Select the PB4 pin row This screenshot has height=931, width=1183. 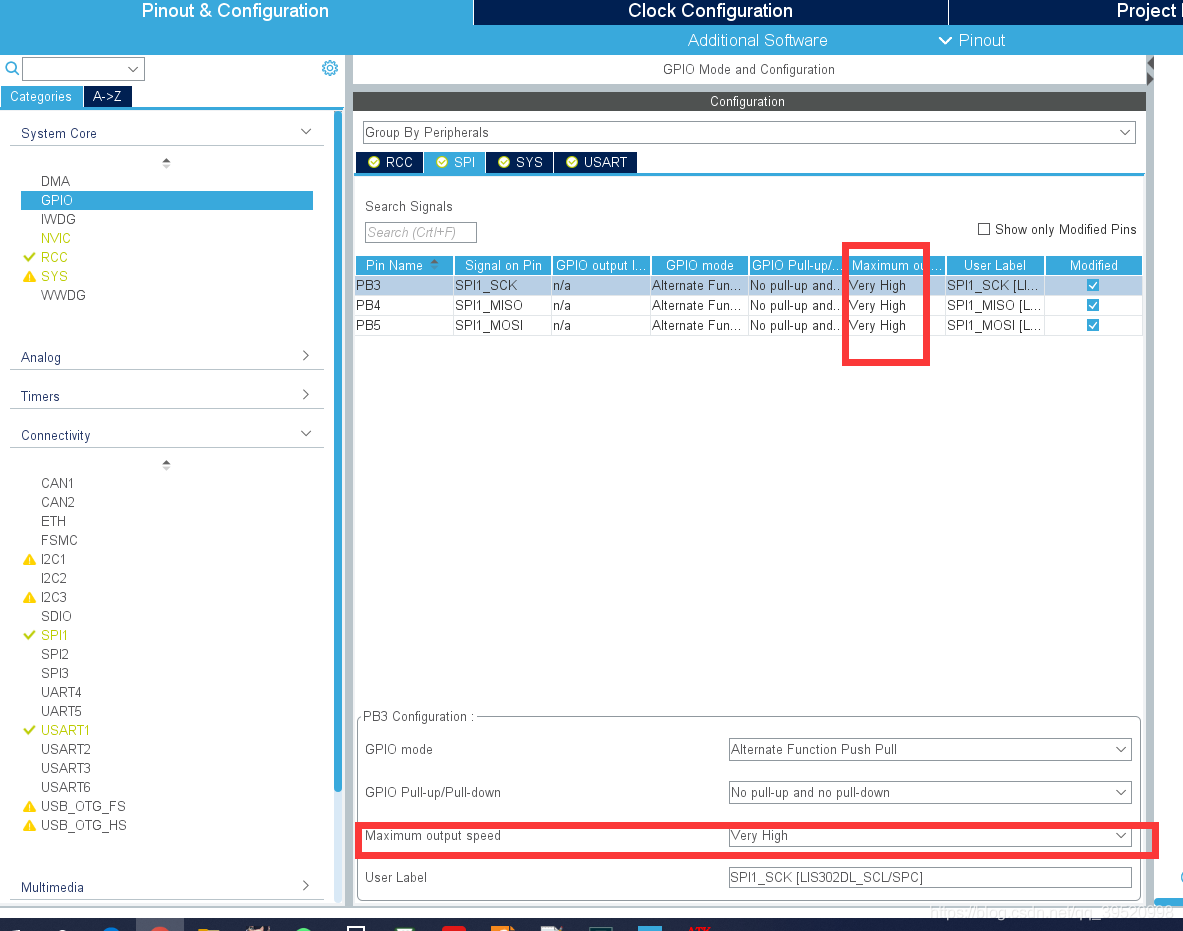click(x=748, y=306)
